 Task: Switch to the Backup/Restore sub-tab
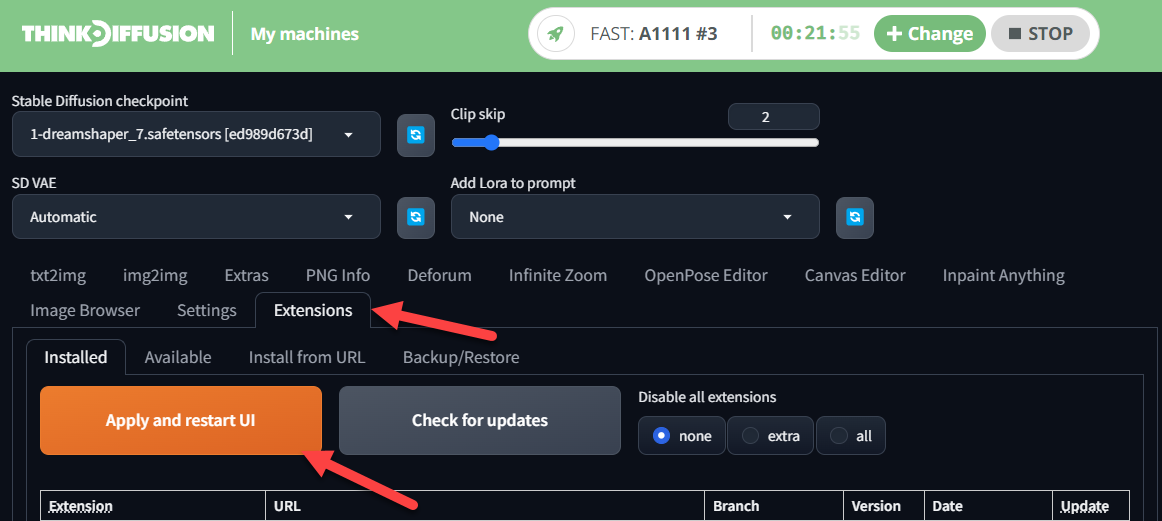point(461,357)
